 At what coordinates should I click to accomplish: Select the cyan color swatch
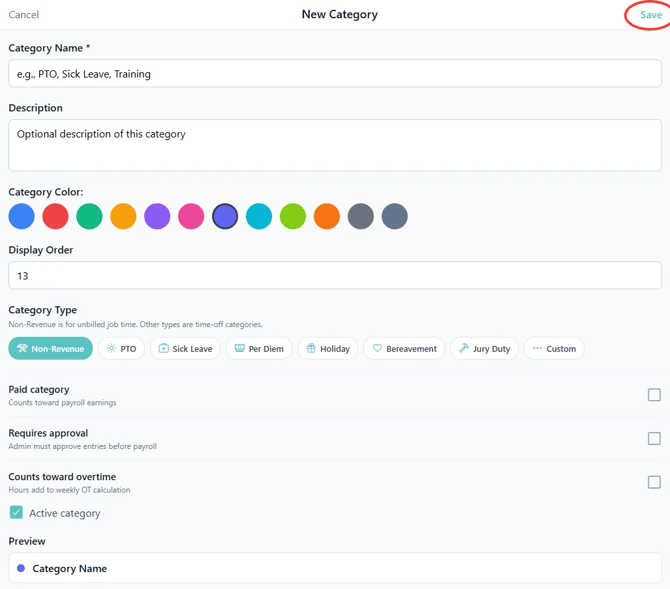259,216
